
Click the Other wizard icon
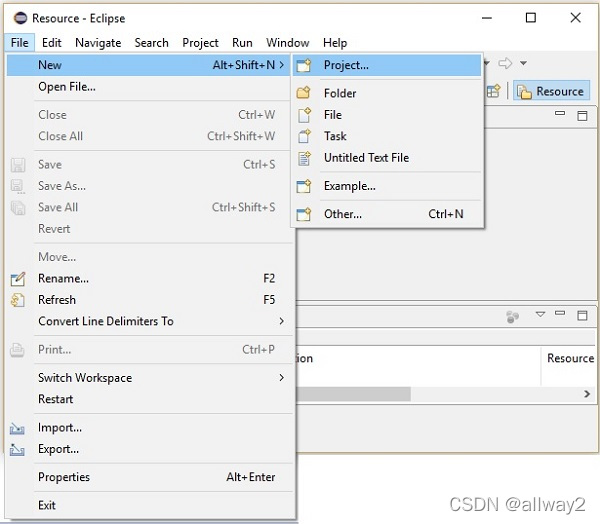[x=304, y=214]
